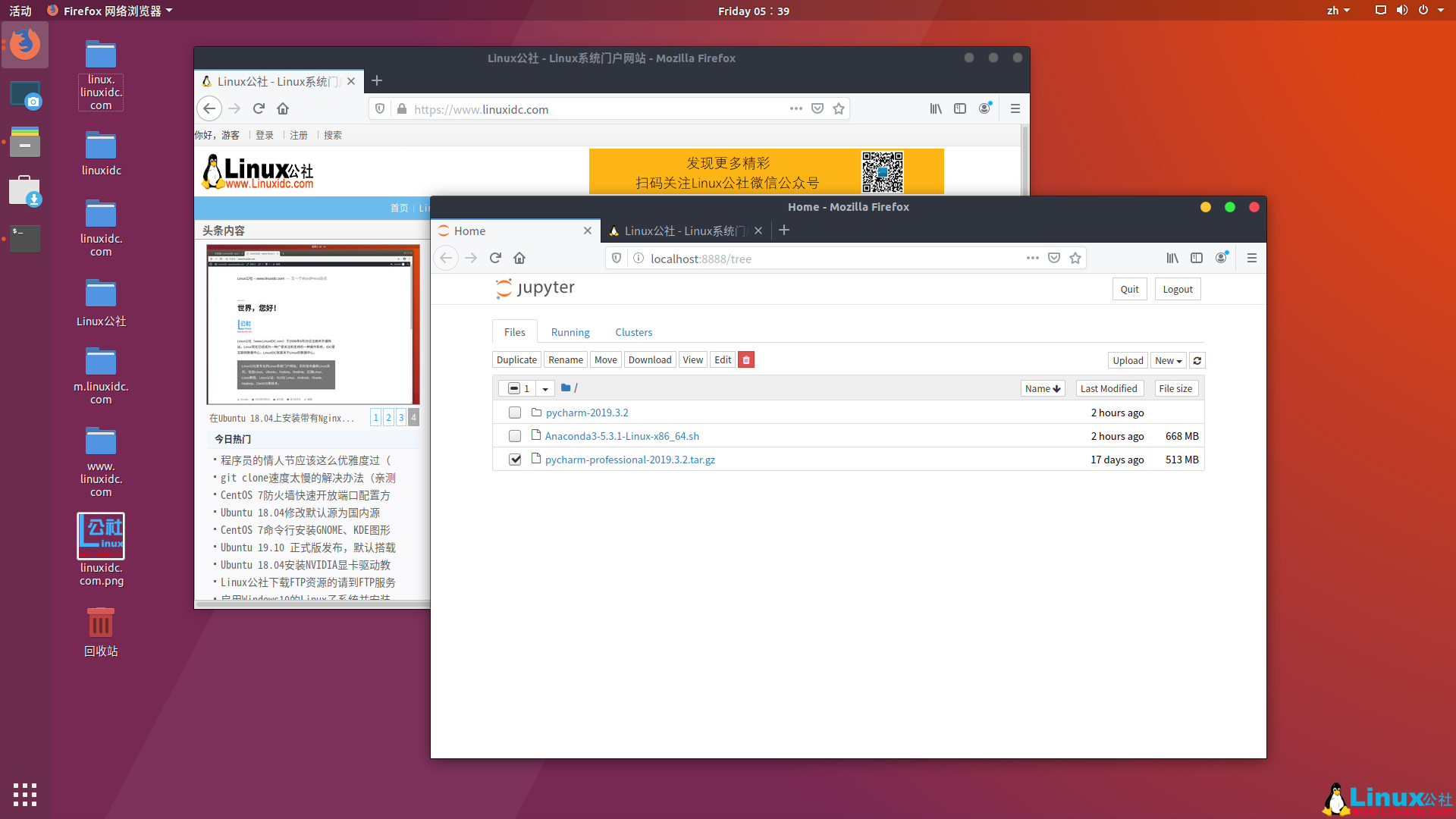Click home icon in the Linux公社 window

[283, 108]
